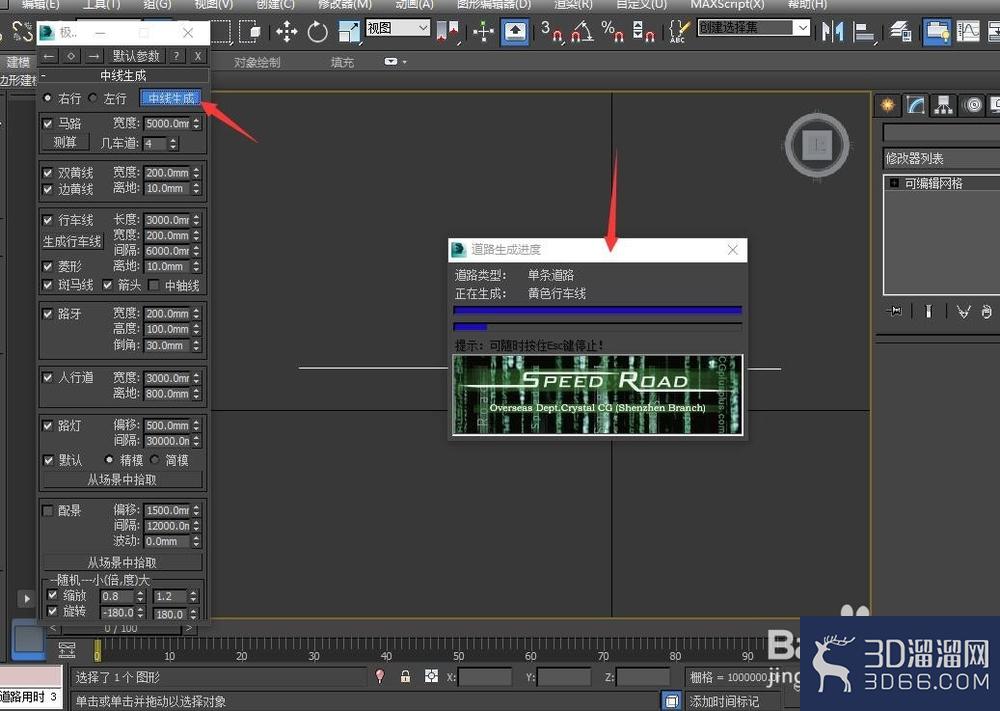Open the Curve Editor icon
This screenshot has width=1000, height=711.
click(967, 31)
